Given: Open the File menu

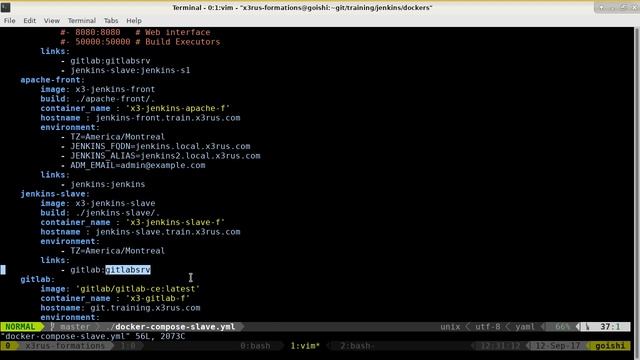Looking at the screenshot, I should pyautogui.click(x=9, y=20).
